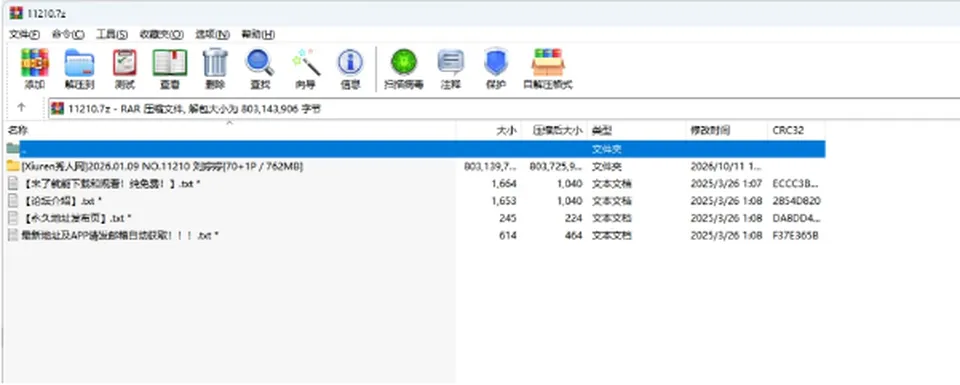
Task: Open the 选项(N) menu
Action: click(212, 34)
